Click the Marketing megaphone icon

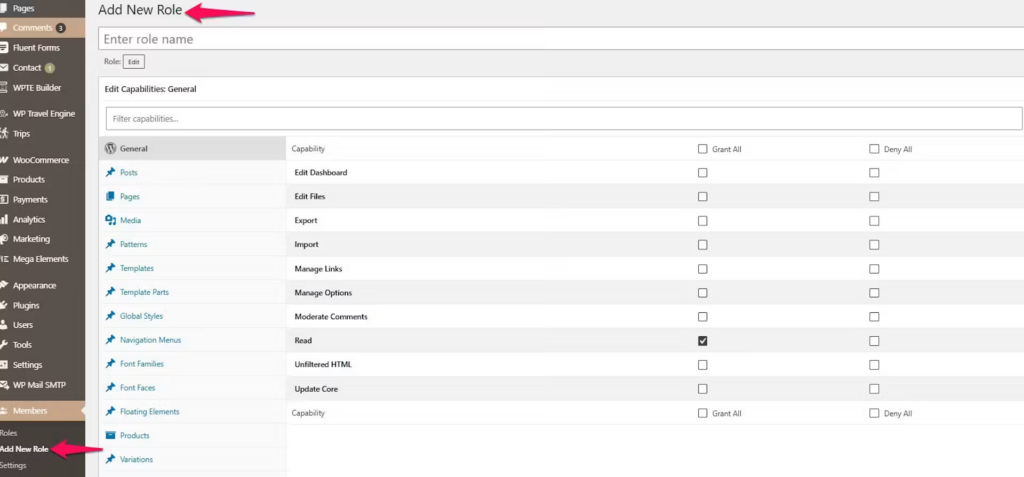[3, 239]
